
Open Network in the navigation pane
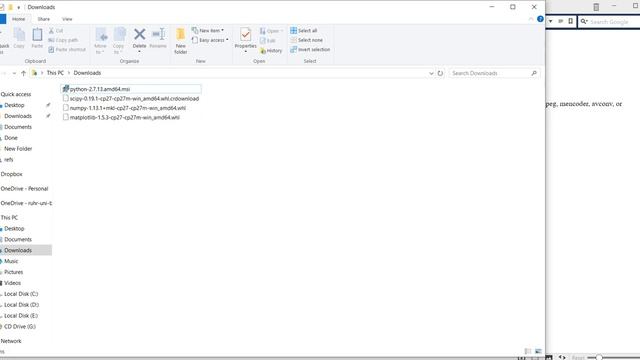click(11, 341)
